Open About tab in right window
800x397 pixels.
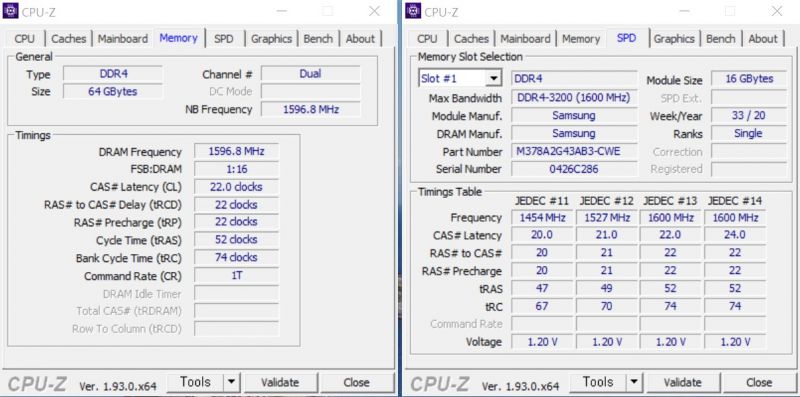763,39
